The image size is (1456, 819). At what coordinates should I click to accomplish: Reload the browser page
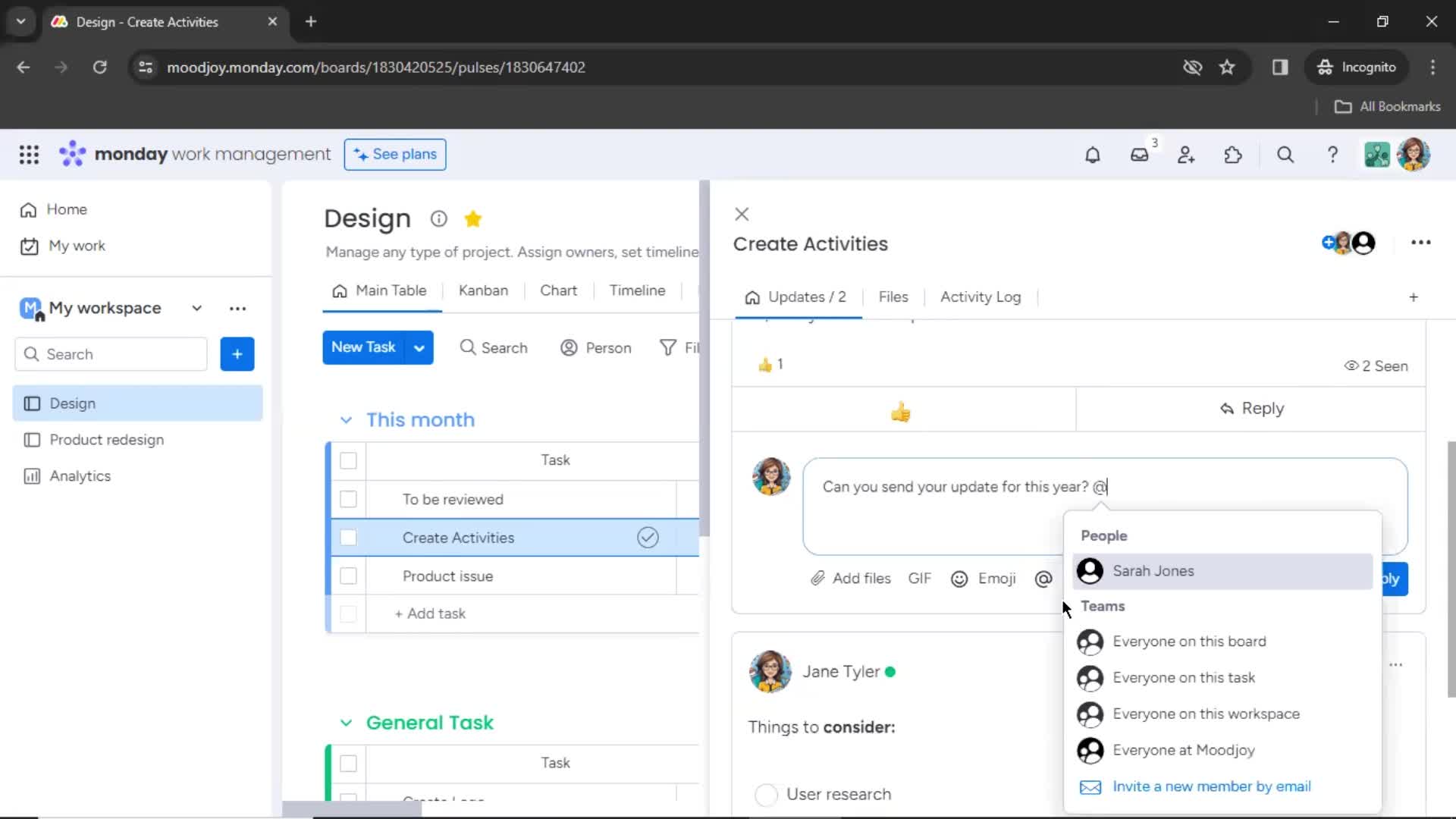coord(99,67)
